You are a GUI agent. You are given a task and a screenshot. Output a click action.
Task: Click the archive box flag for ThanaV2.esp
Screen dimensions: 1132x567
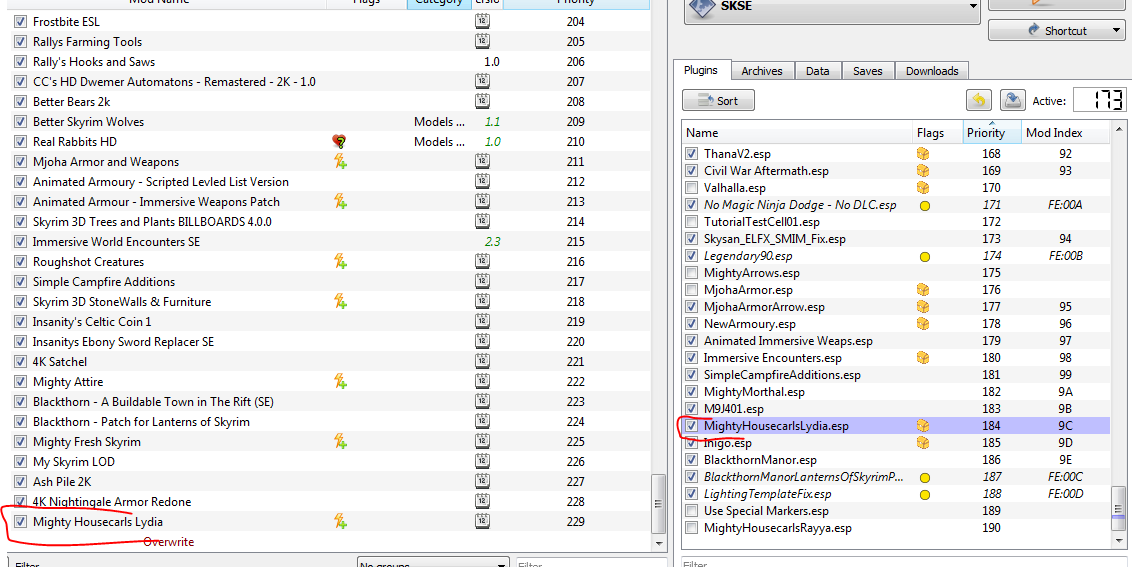[924, 154]
